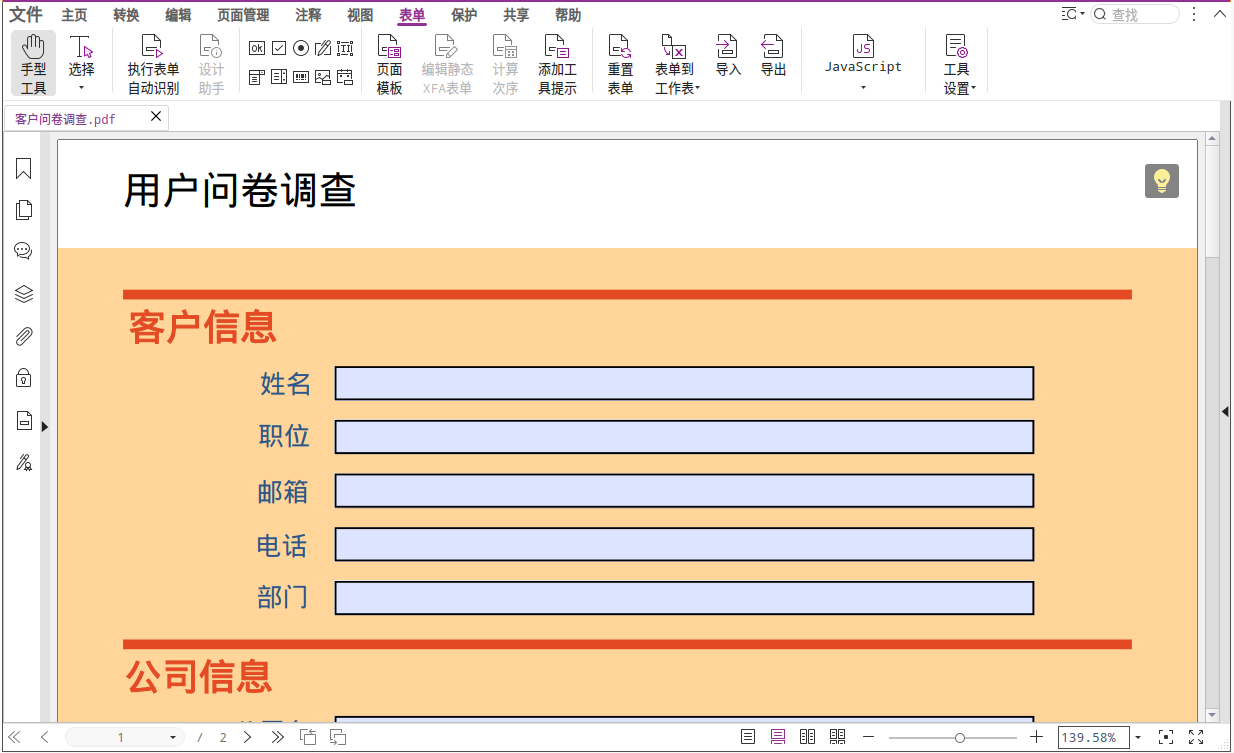The image size is (1234, 753).
Task: Select the digital signature field tool
Action: click(323, 47)
